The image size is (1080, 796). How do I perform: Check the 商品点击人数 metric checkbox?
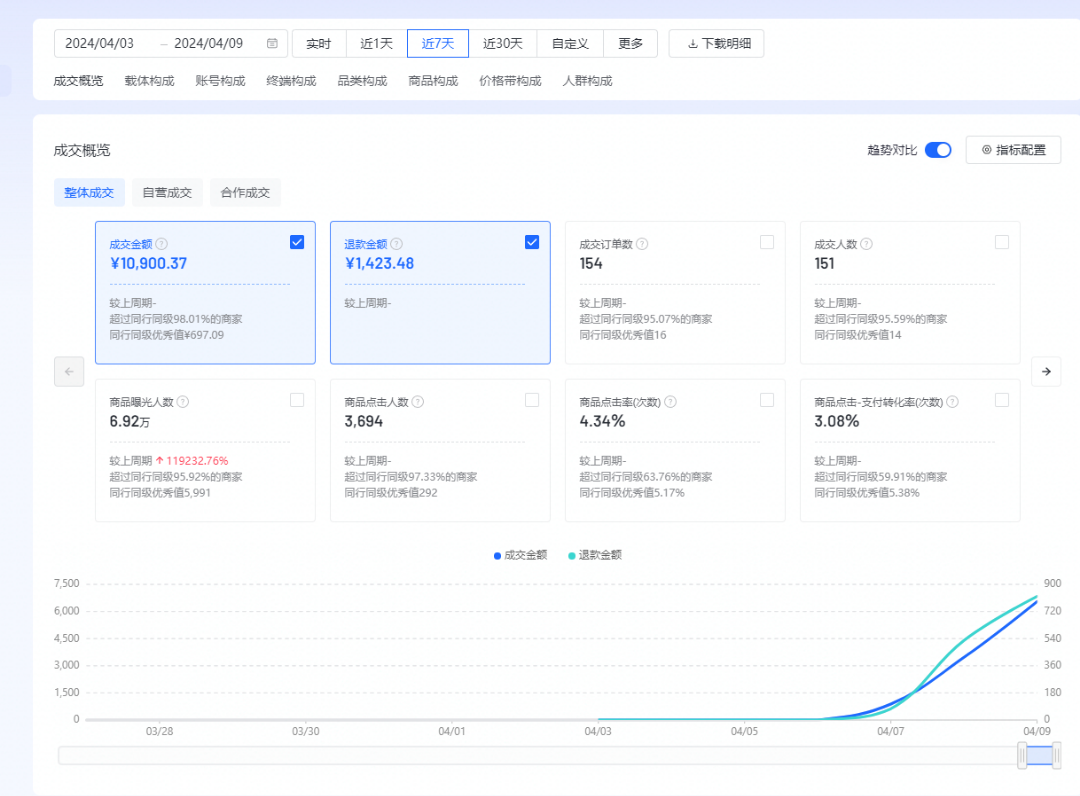pos(532,400)
